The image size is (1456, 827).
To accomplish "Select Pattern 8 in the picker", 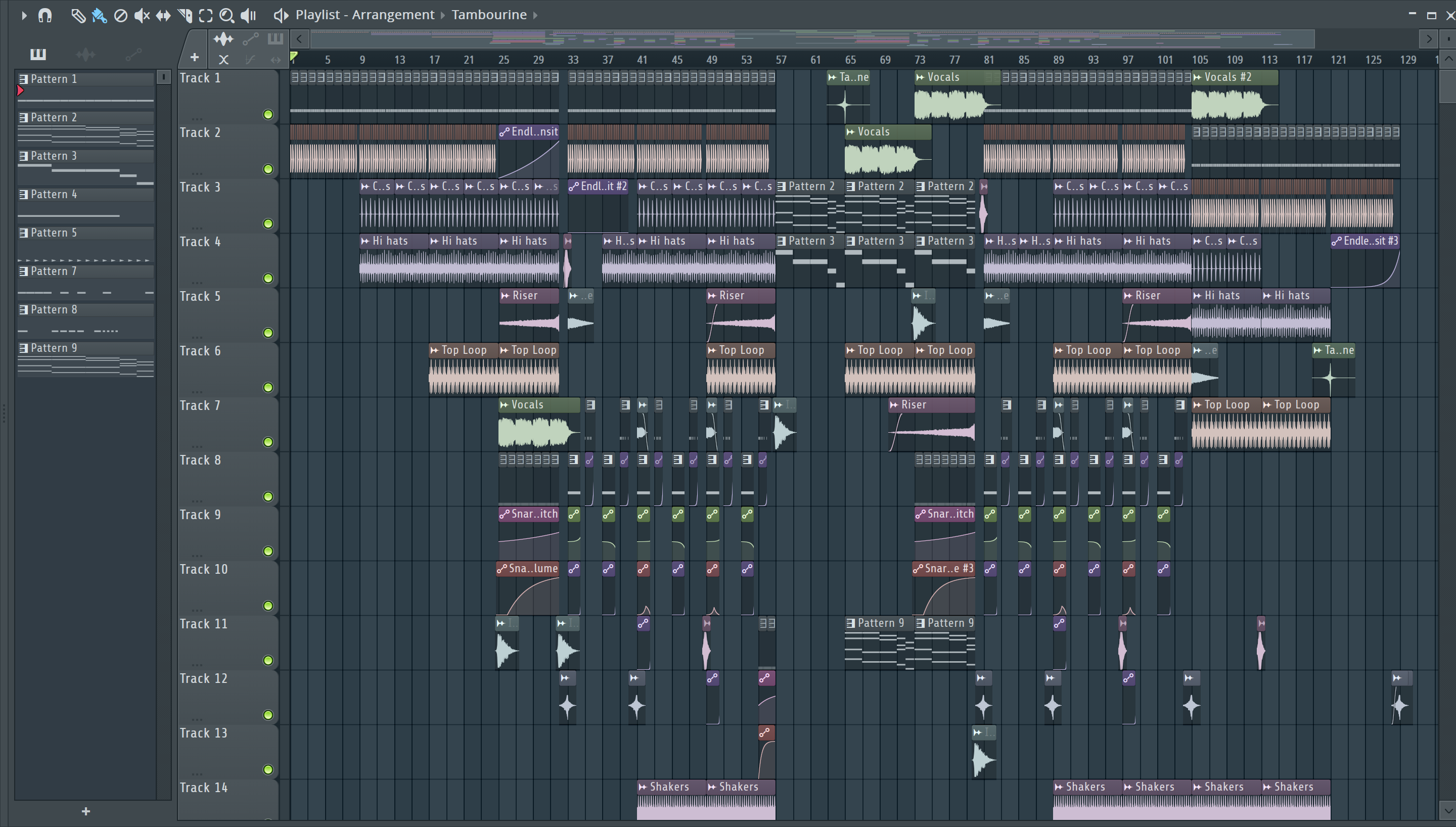I will point(85,309).
